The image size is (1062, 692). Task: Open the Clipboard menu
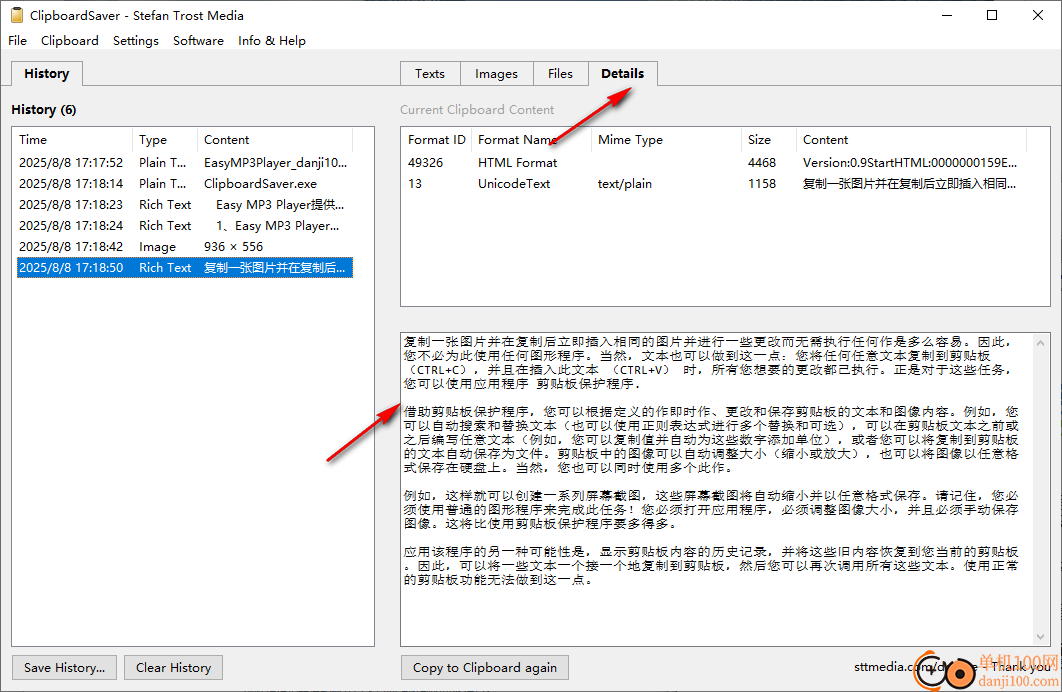coord(70,41)
